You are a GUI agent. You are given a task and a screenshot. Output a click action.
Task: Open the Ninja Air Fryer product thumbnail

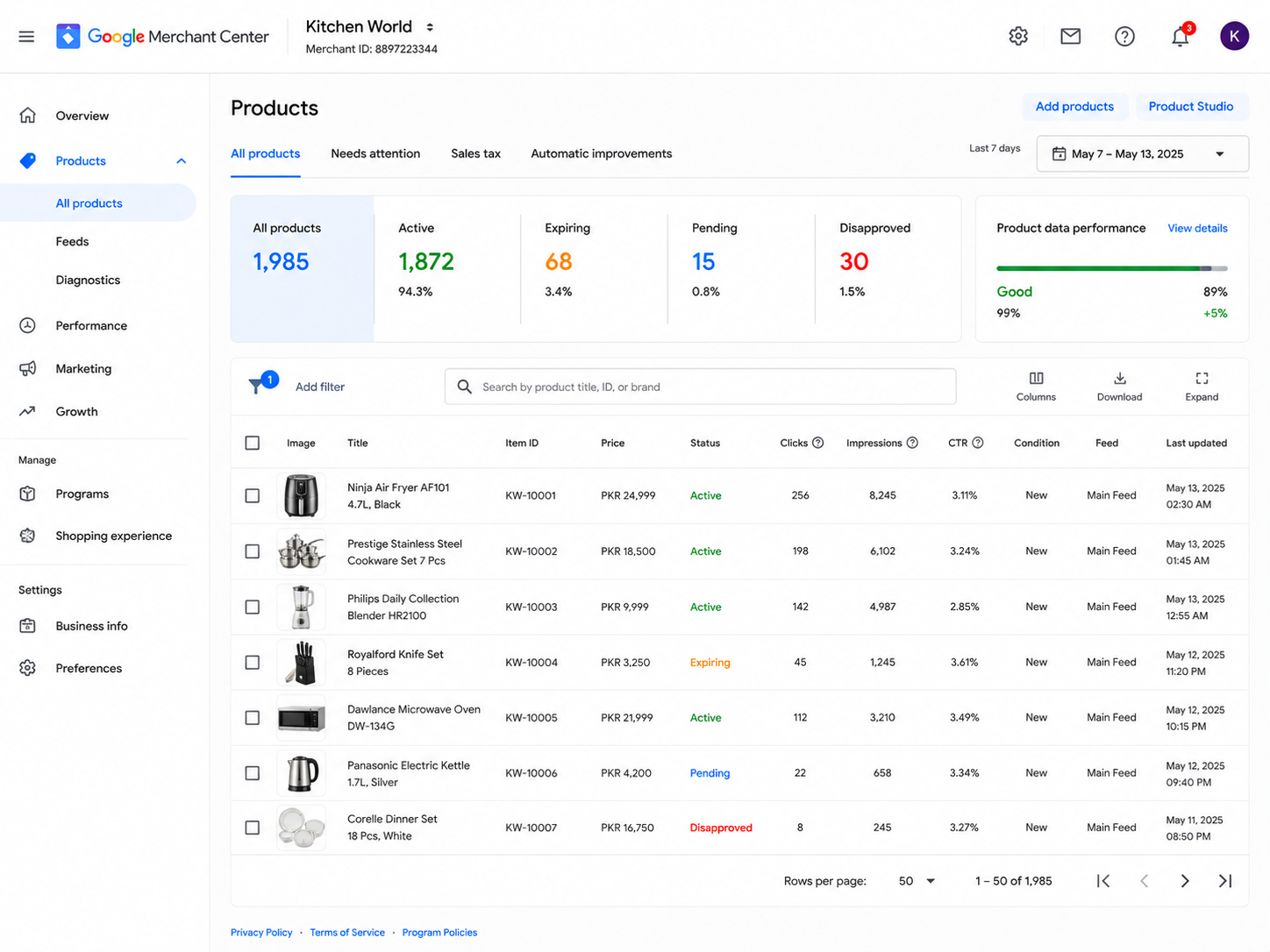pyautogui.click(x=301, y=495)
